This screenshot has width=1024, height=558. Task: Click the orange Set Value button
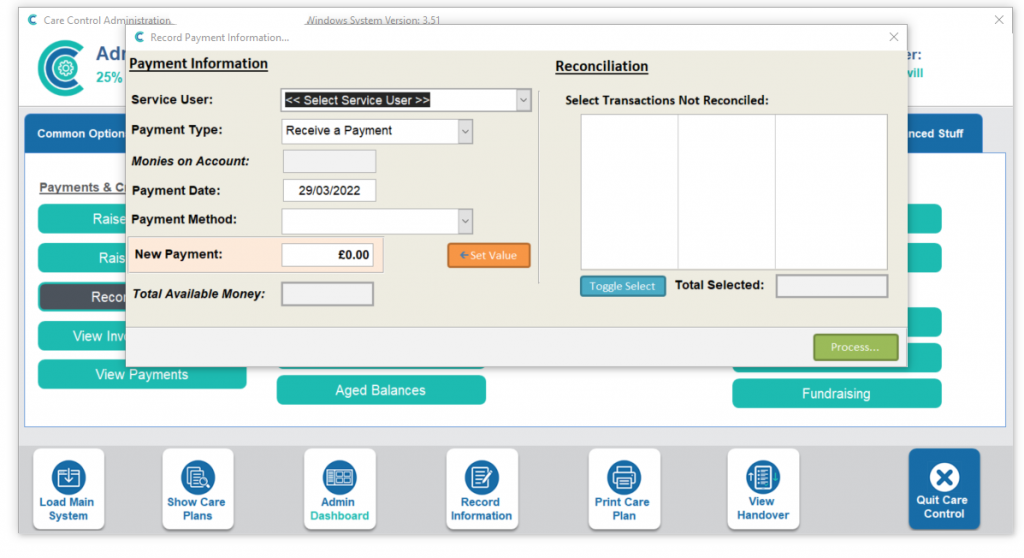click(488, 255)
